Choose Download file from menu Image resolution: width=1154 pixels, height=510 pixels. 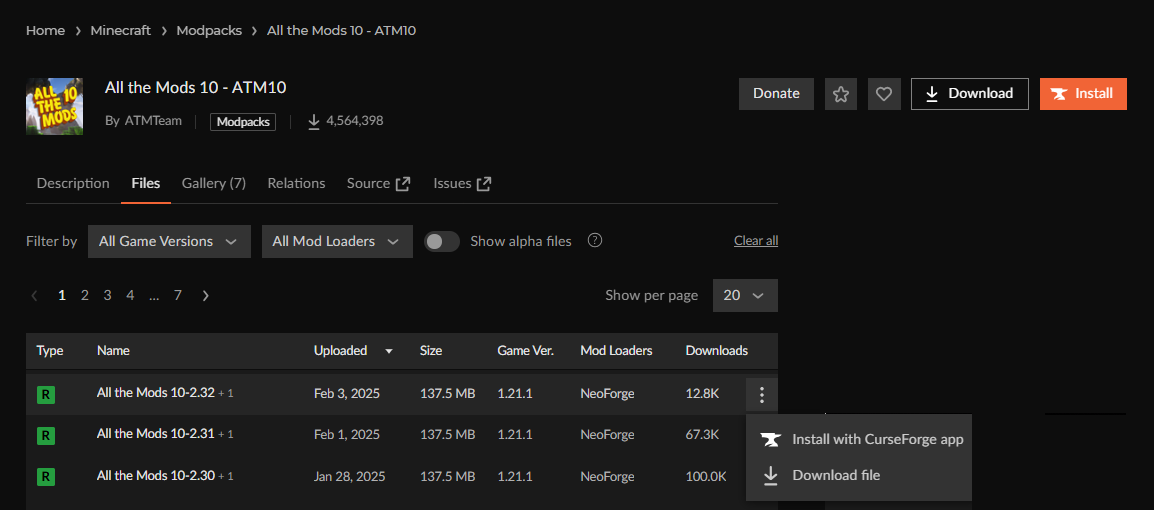pyautogui.click(x=859, y=475)
